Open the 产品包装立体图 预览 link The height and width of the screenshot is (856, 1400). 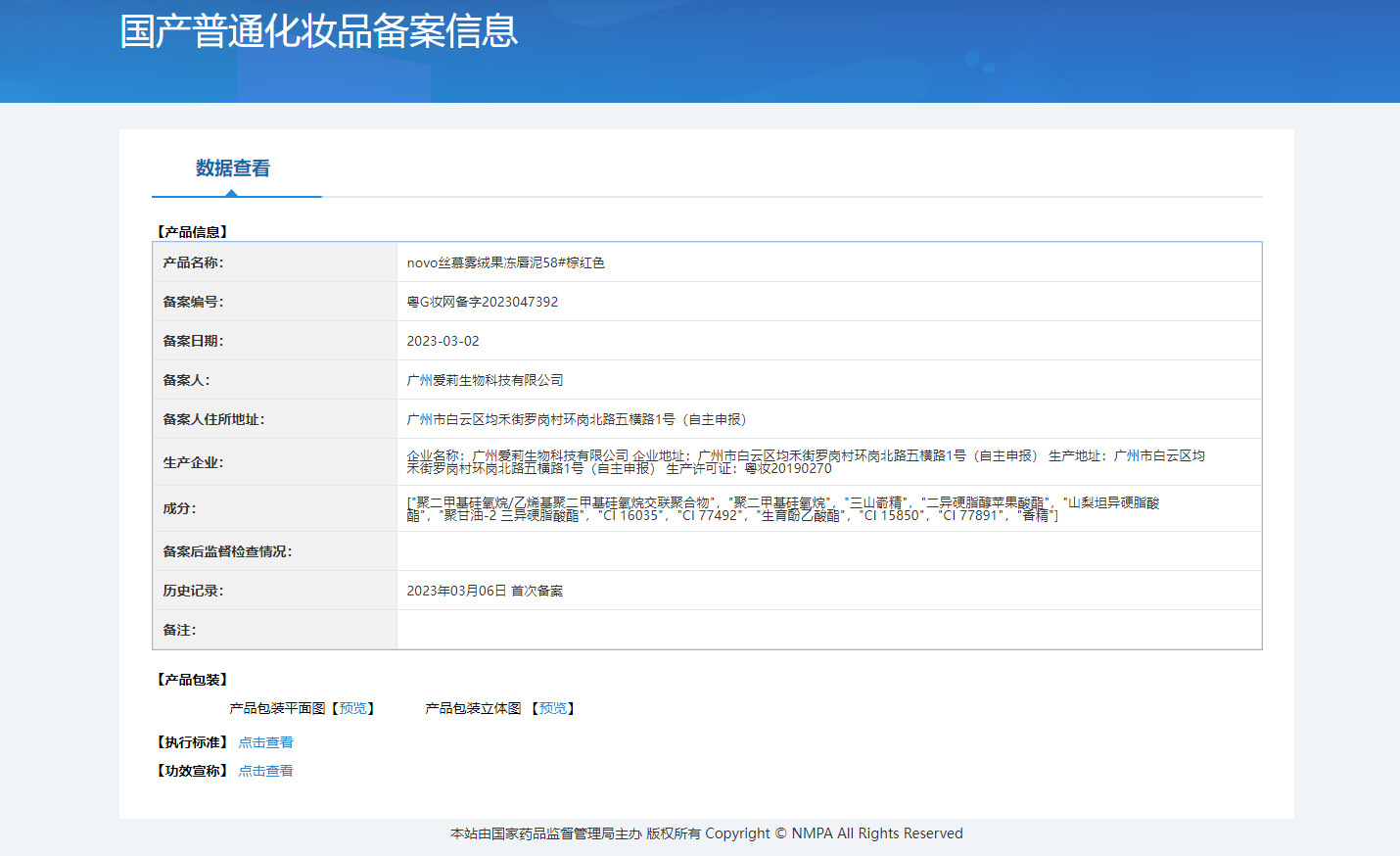553,708
